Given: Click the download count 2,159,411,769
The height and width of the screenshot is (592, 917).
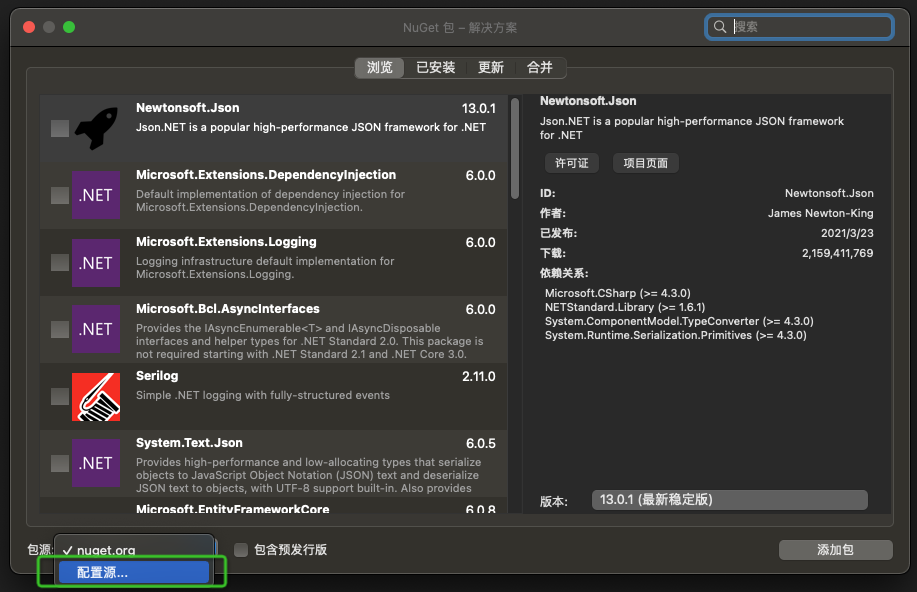Looking at the screenshot, I should pos(837,253).
